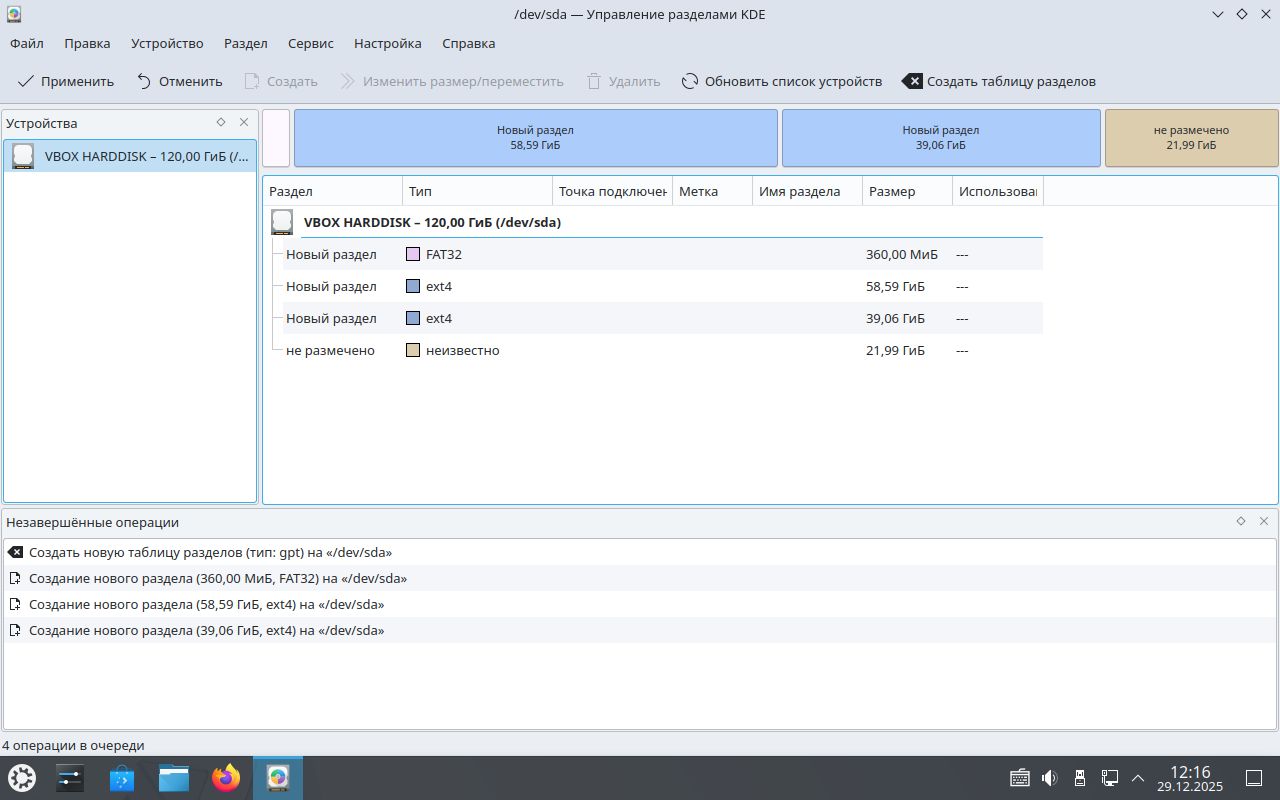Open the Устройство menu
Image resolution: width=1280 pixels, height=800 pixels.
click(x=167, y=43)
